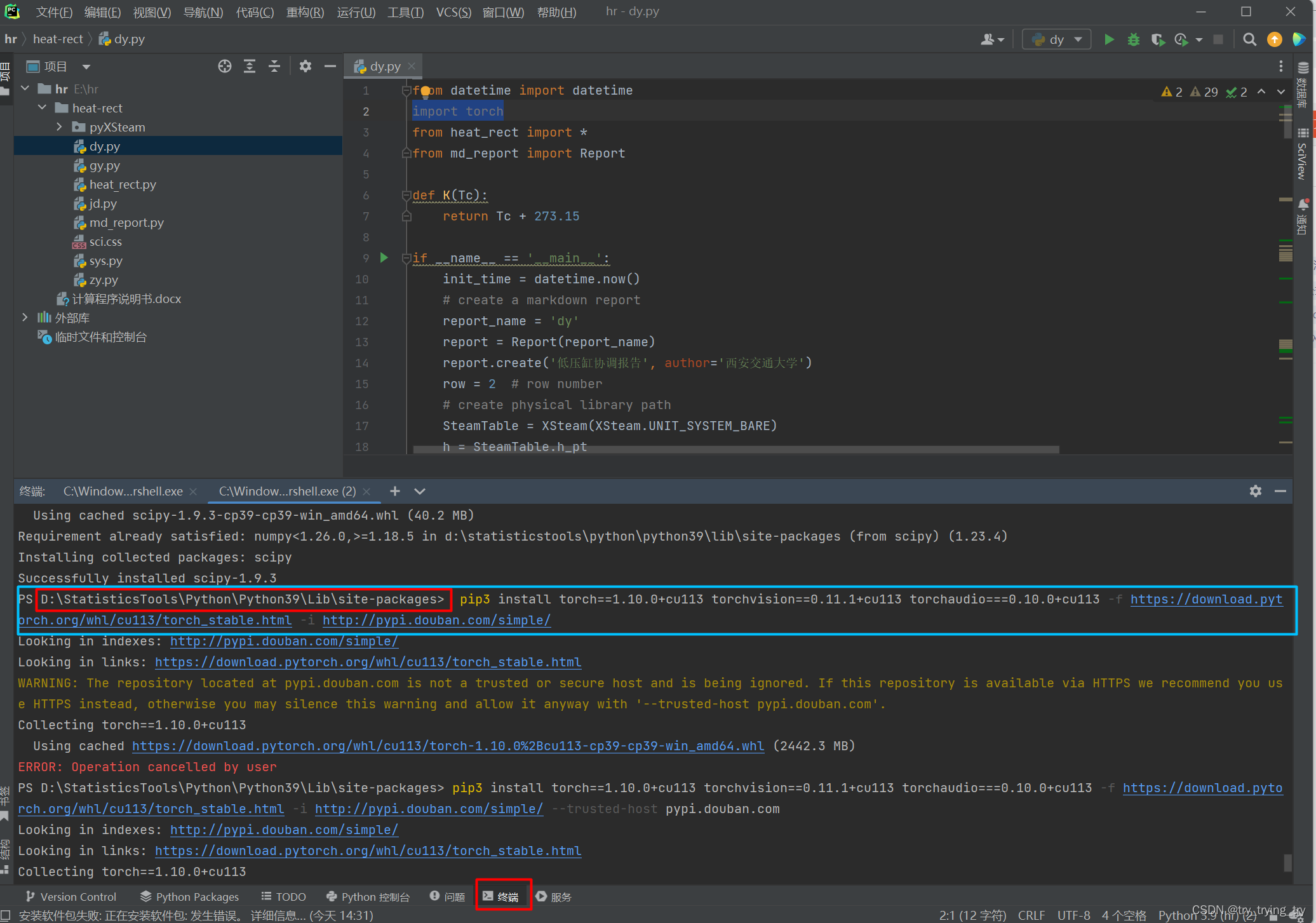
Task: Expand the 外部库 node
Action: [x=25, y=318]
